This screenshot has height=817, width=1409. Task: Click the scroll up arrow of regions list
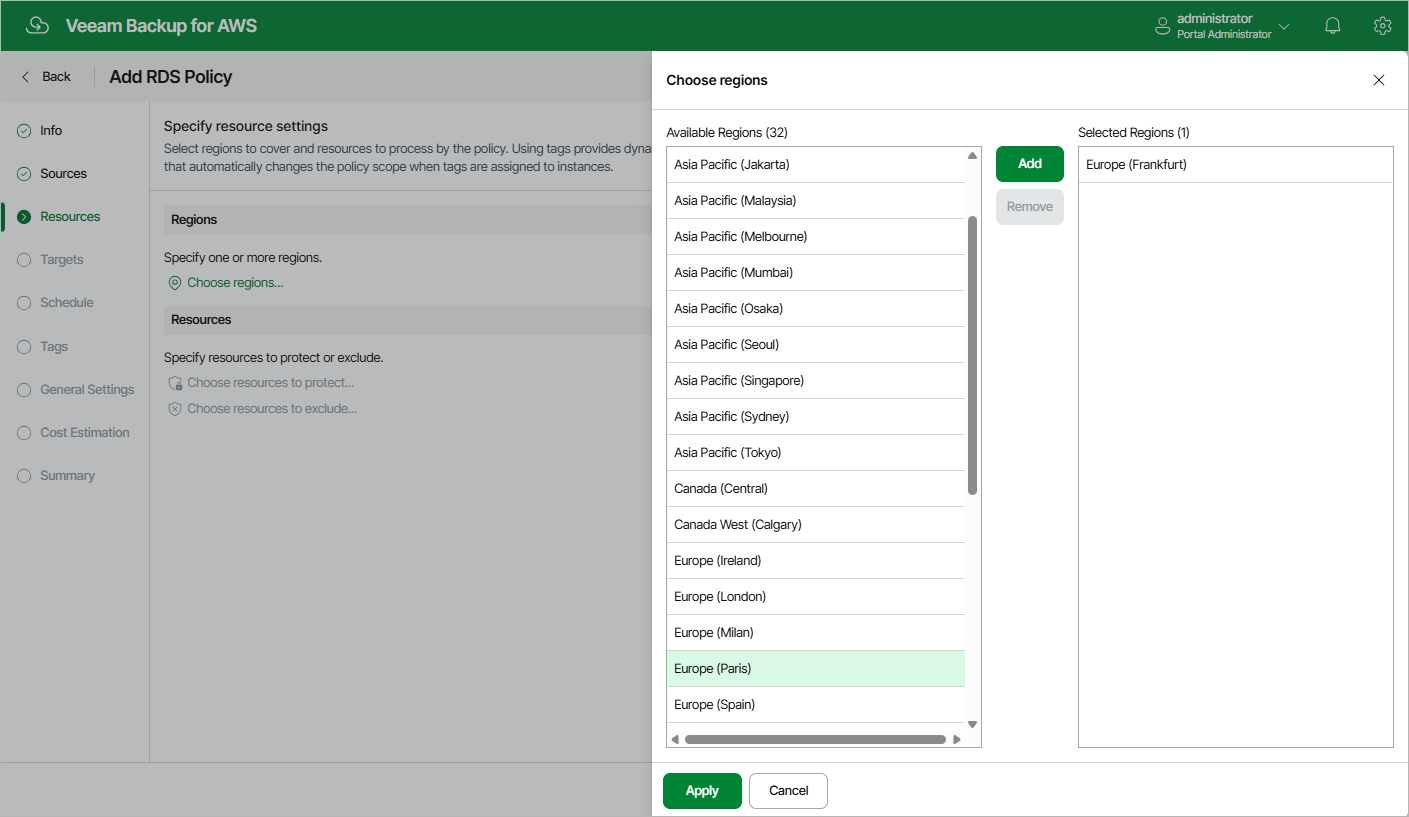972,155
